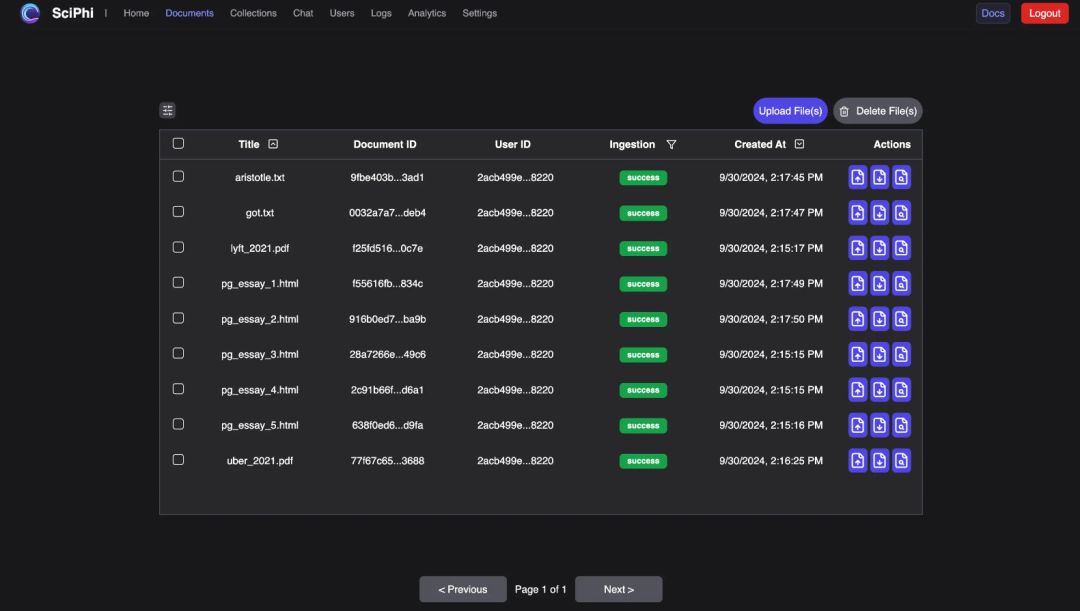
Task: Click document ID 9fbe403b...3ad1
Action: pyautogui.click(x=387, y=178)
